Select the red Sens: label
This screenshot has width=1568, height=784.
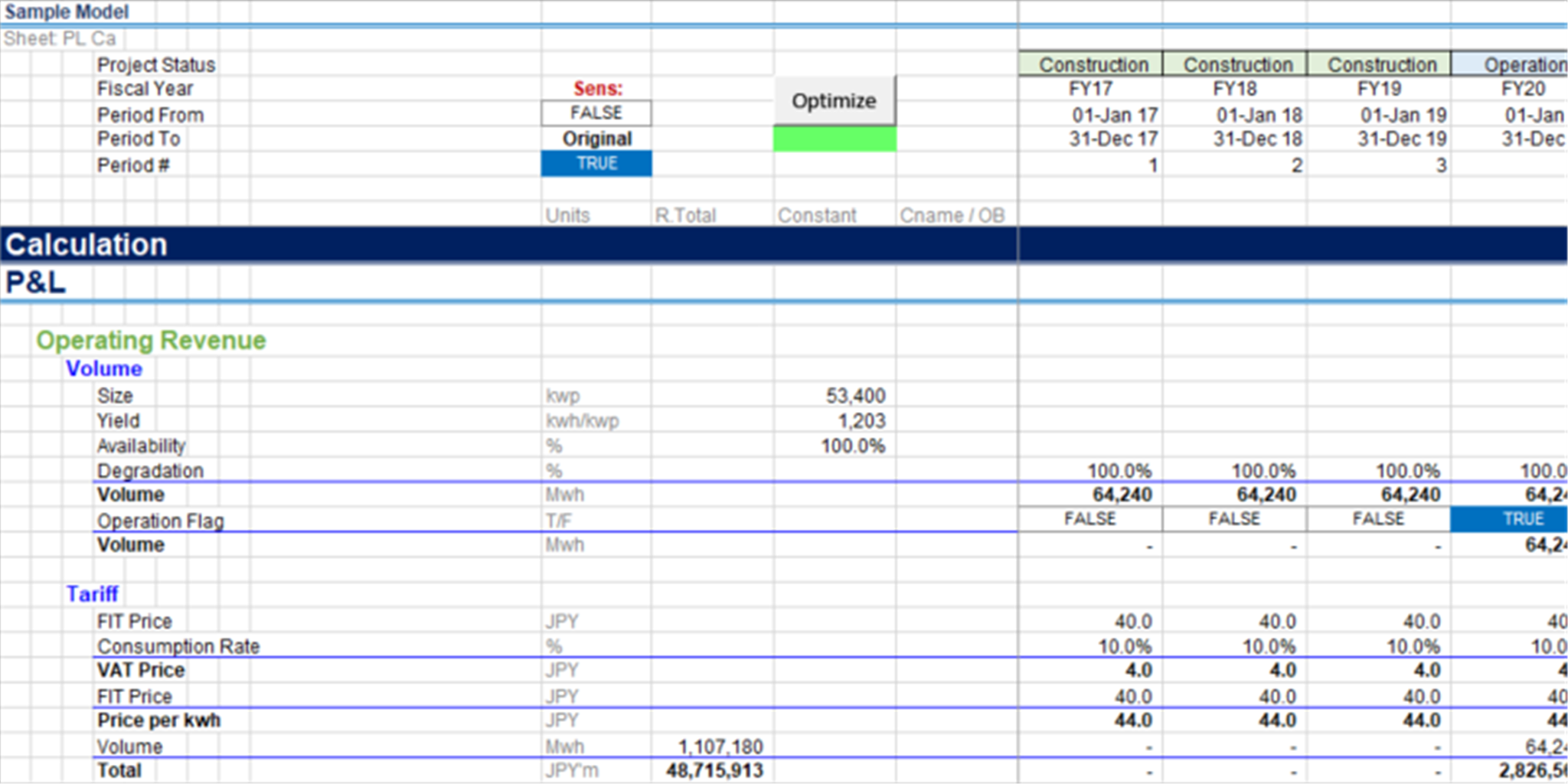click(x=599, y=89)
